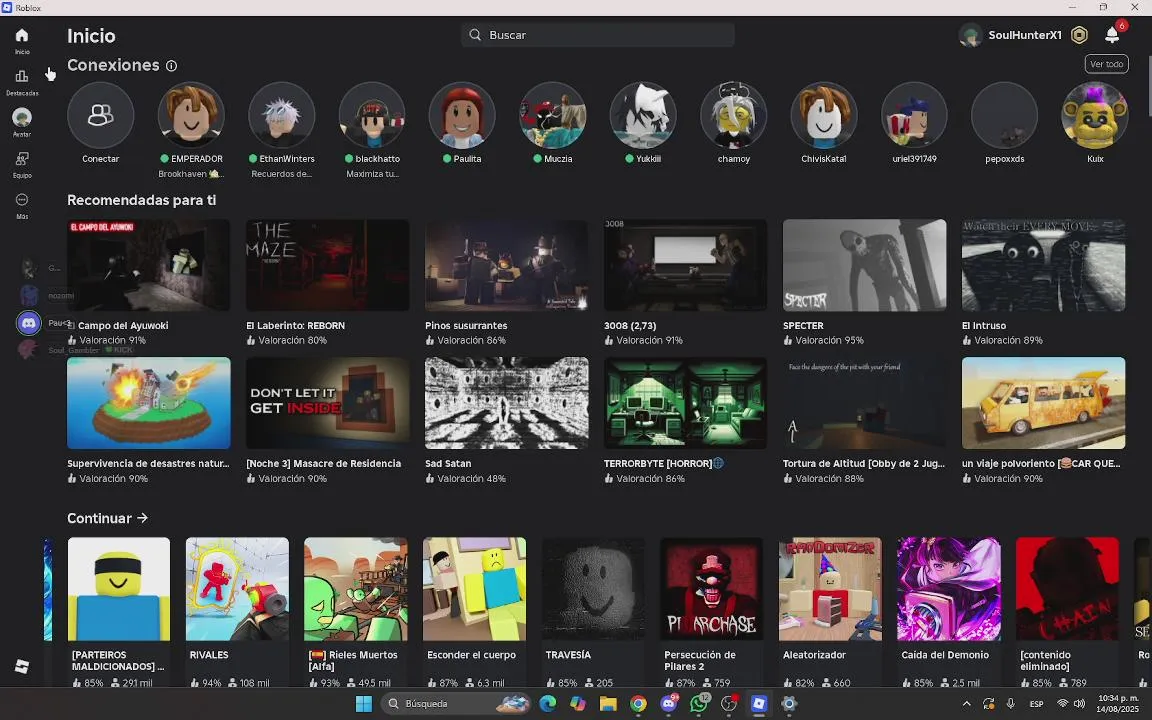
Task: Open the Destacadas charts sidebar icon
Action: [22, 76]
